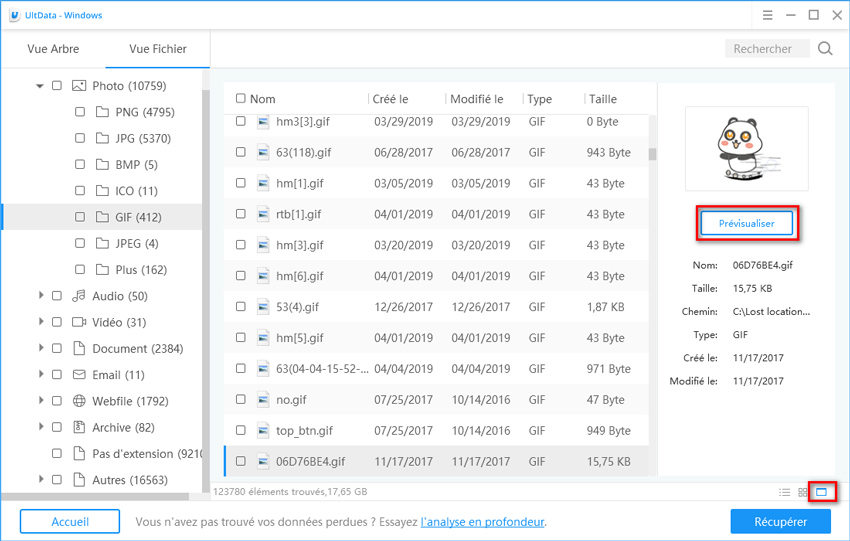Screen dimensions: 850x541
Task: Click the Audio music note icon
Action: [79, 295]
